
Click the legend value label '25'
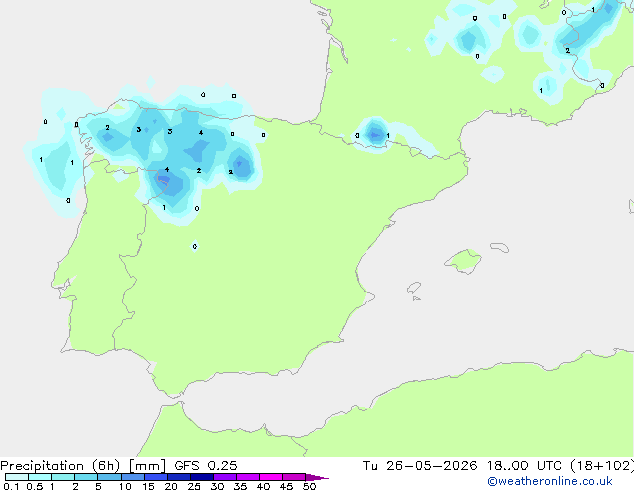pos(194,486)
